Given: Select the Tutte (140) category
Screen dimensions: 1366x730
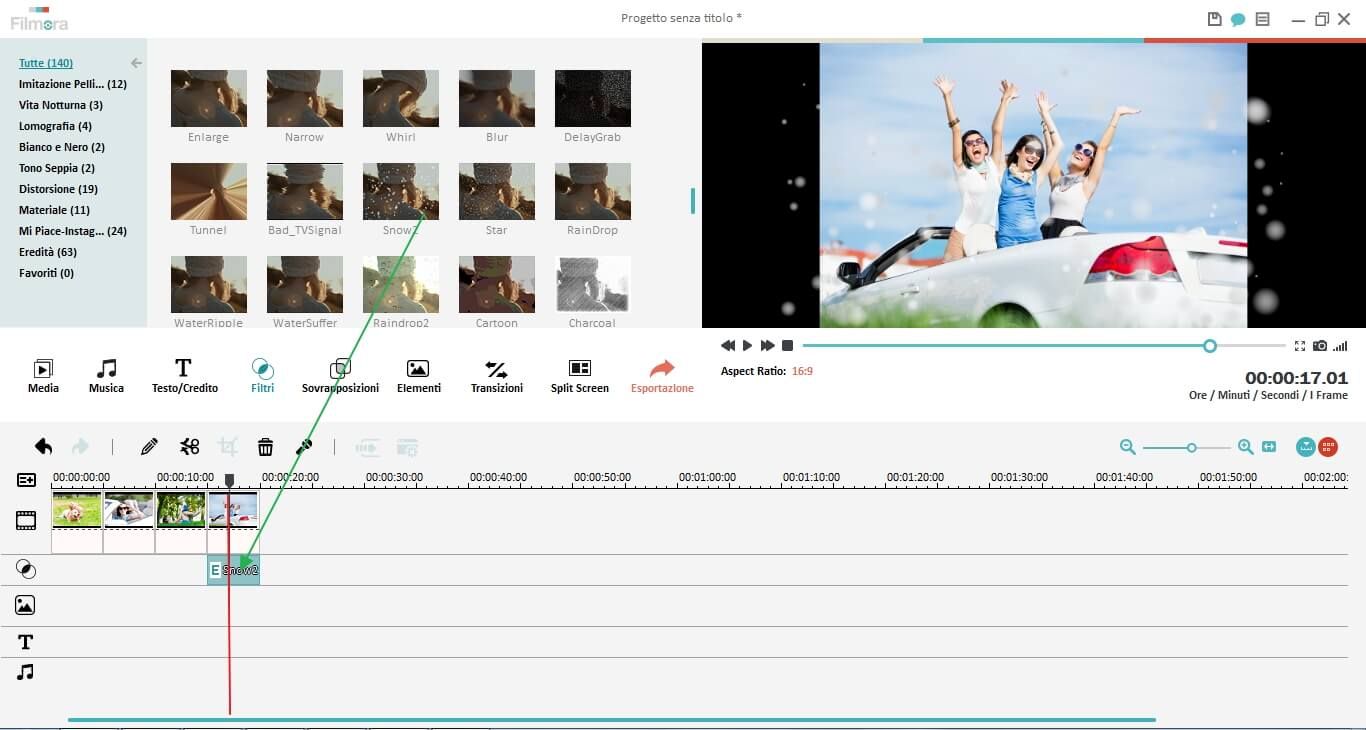Looking at the screenshot, I should click(x=46, y=63).
